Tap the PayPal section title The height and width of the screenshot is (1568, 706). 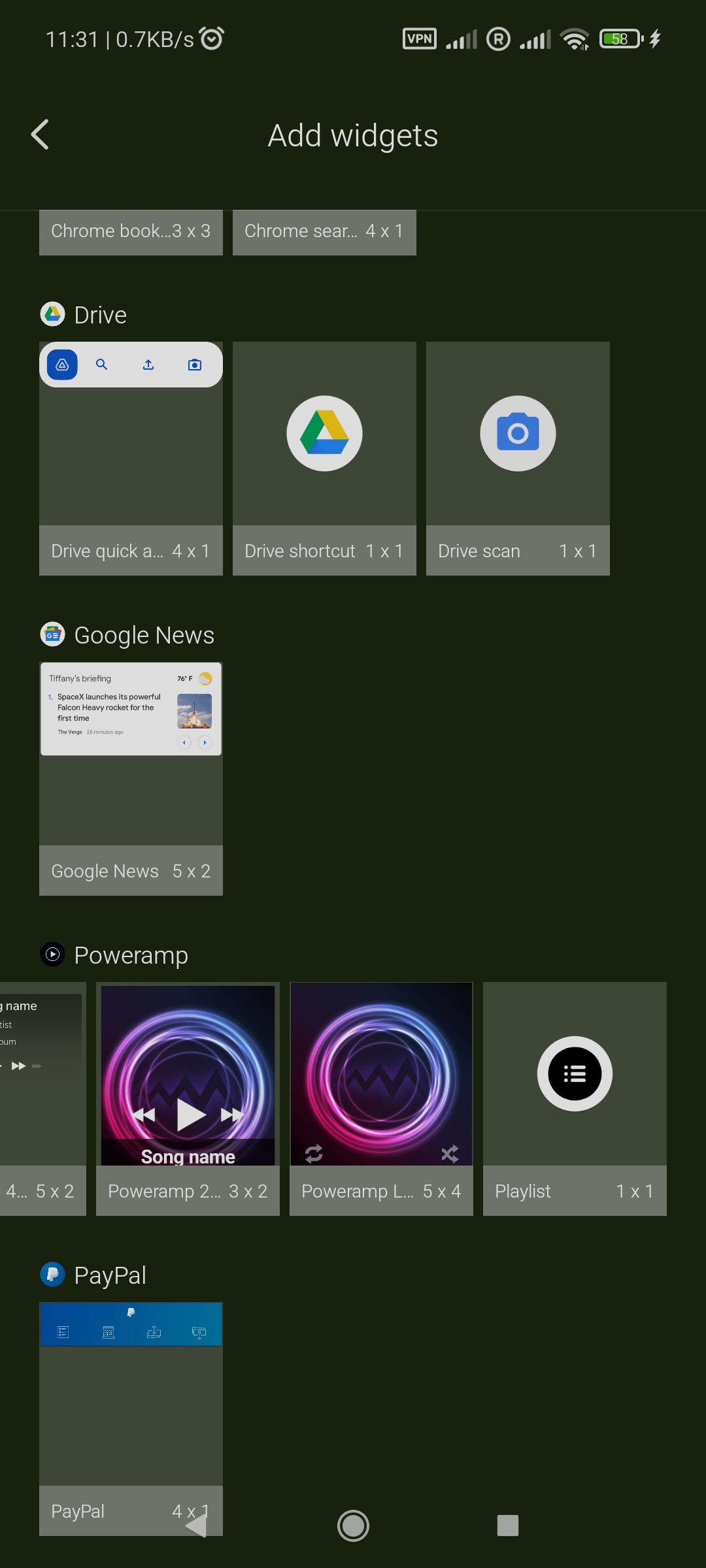[x=110, y=1275]
